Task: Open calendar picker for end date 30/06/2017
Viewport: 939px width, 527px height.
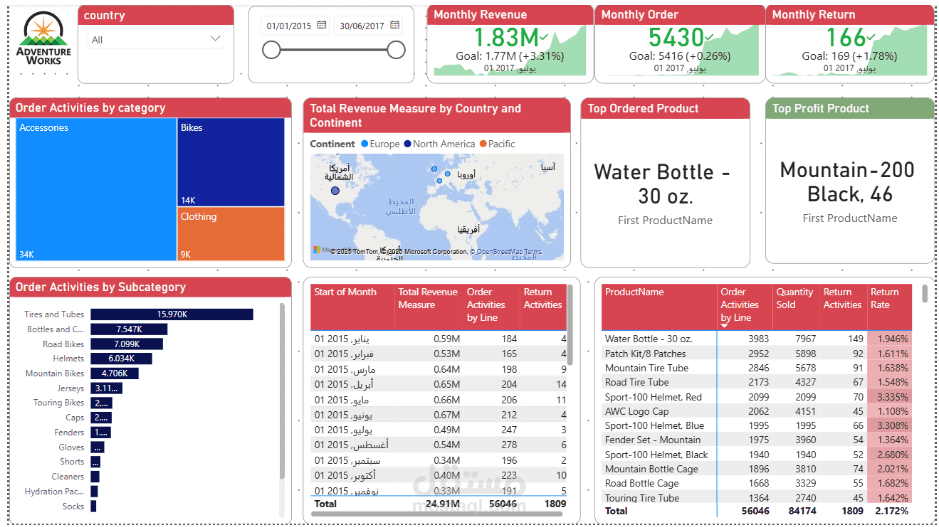Action: (395, 25)
